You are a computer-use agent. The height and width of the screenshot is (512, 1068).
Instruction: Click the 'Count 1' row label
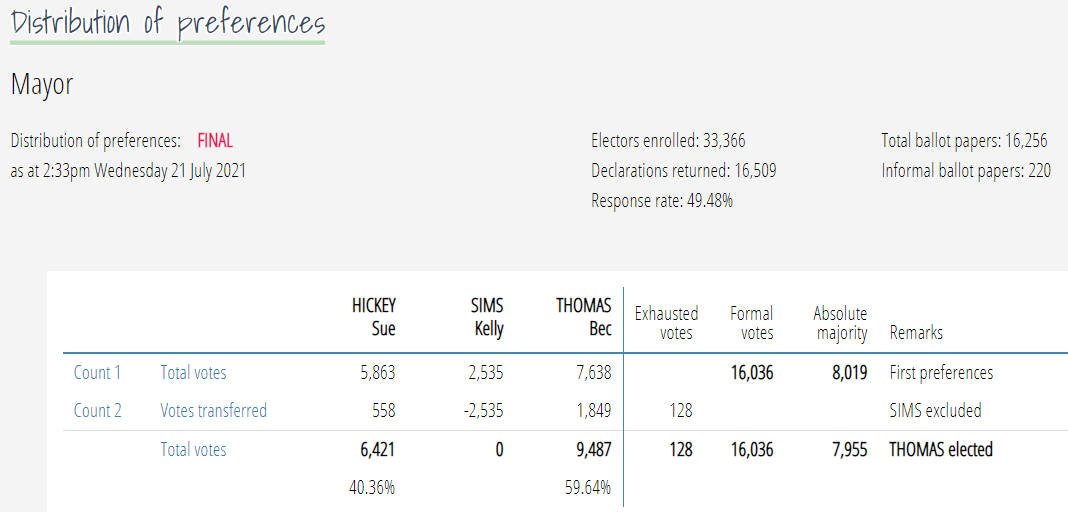pos(97,373)
